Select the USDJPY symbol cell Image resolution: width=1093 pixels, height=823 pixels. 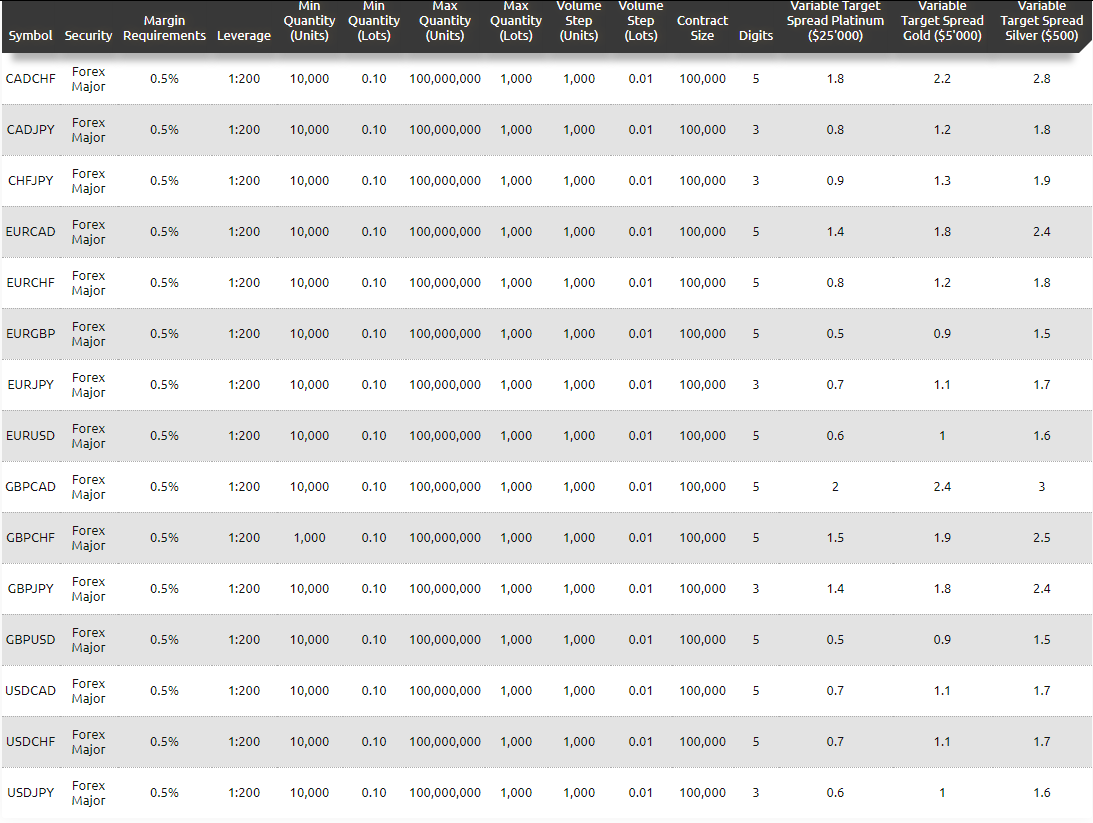coord(30,792)
